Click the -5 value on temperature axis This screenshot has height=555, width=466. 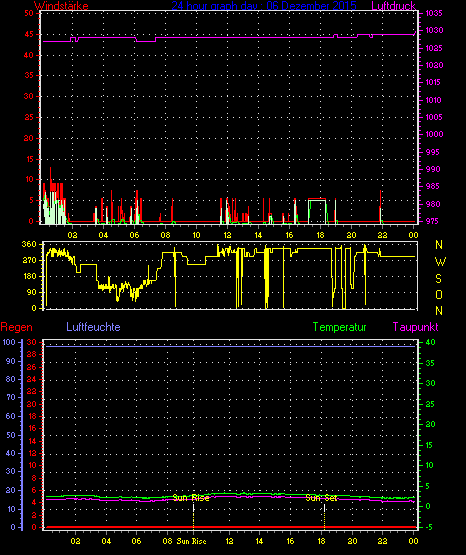(x=428, y=527)
